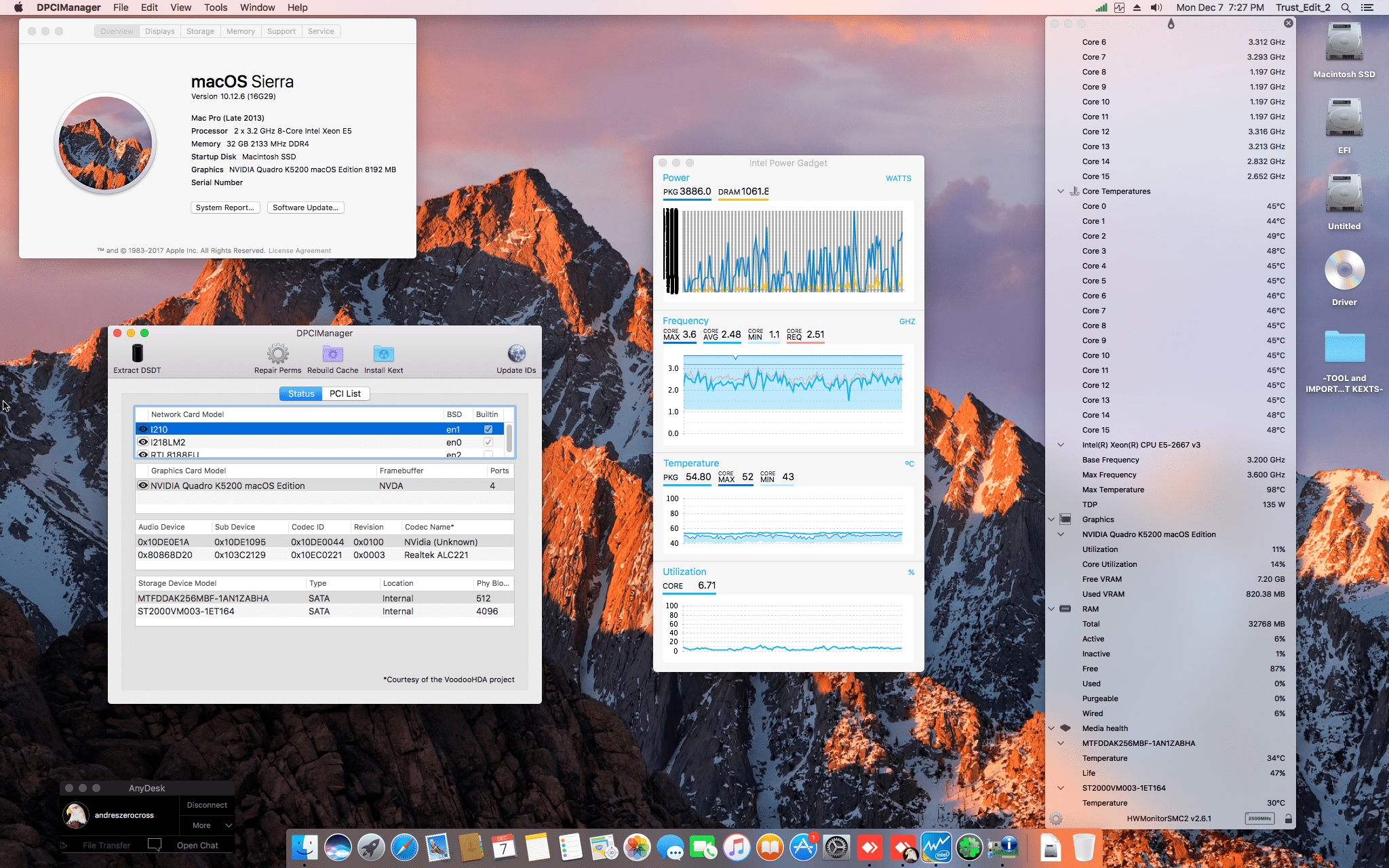Click Network Card Model column header

[x=296, y=414]
